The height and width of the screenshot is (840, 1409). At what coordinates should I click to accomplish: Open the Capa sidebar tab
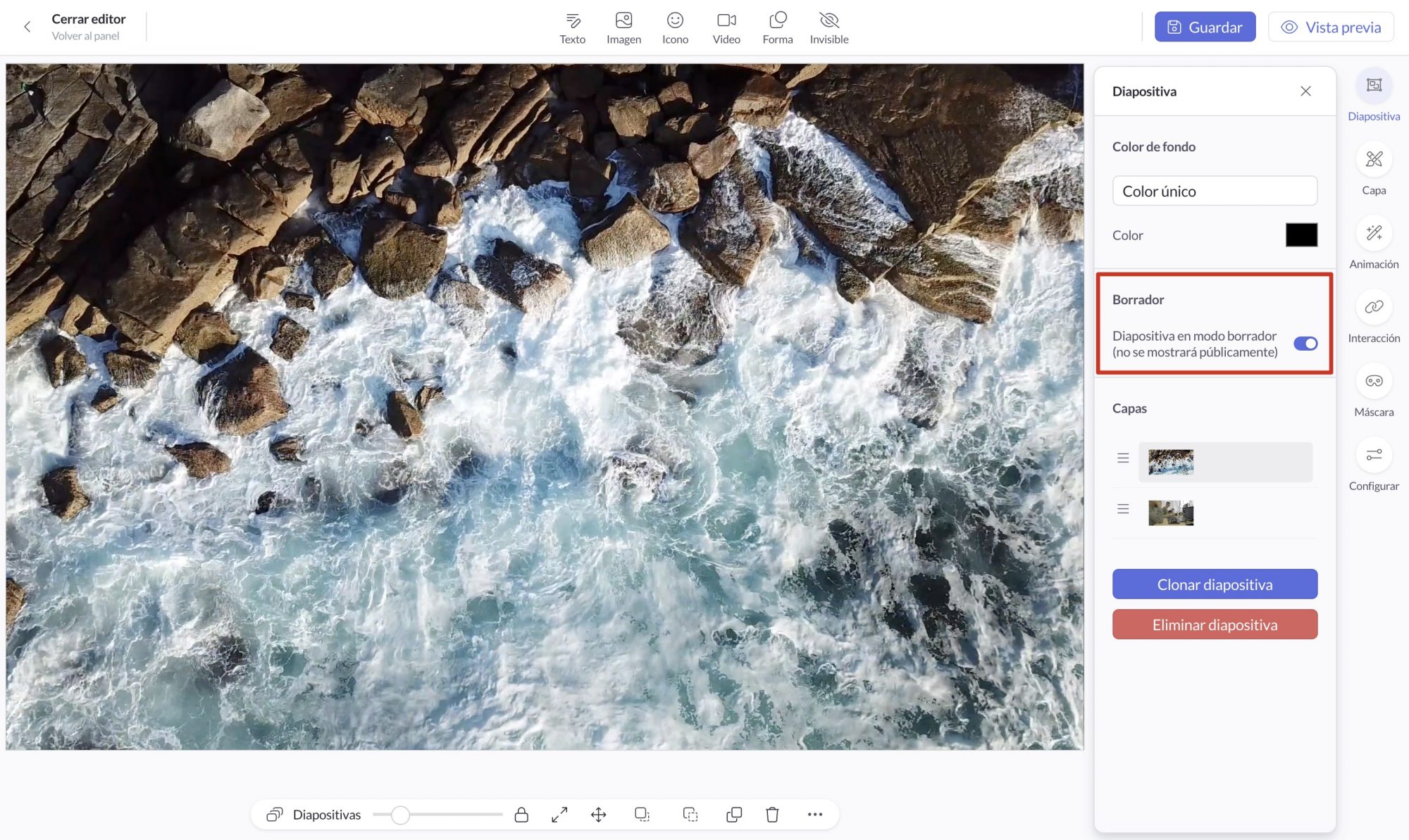click(1374, 170)
